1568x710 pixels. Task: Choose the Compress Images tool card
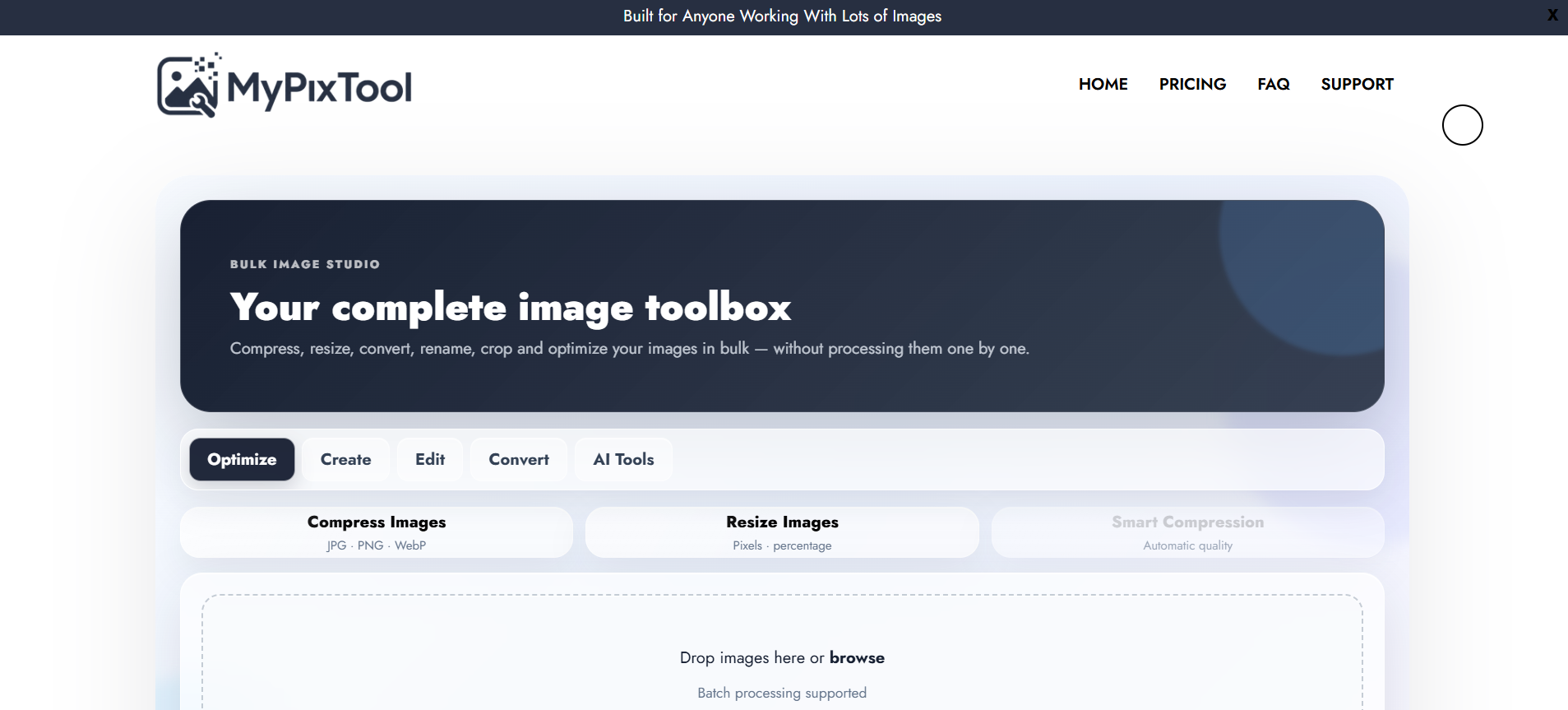click(x=377, y=532)
